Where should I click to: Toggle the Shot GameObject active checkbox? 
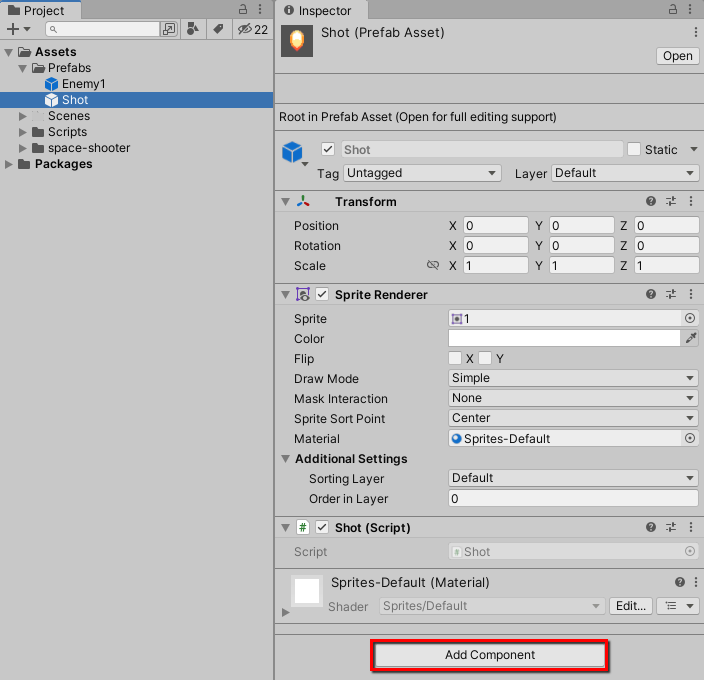coord(328,149)
